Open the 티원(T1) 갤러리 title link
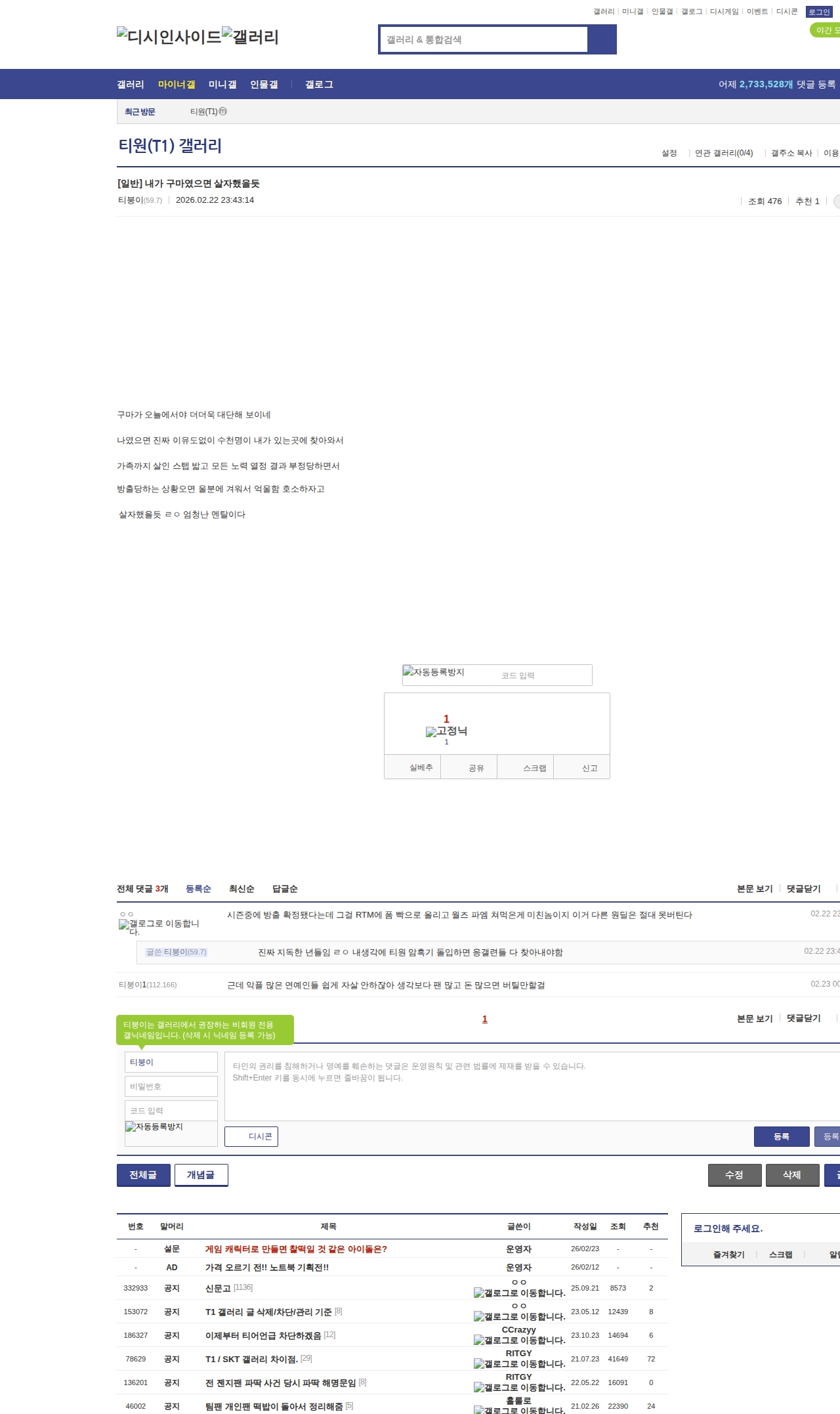The width and height of the screenshot is (840, 1414). point(170,146)
